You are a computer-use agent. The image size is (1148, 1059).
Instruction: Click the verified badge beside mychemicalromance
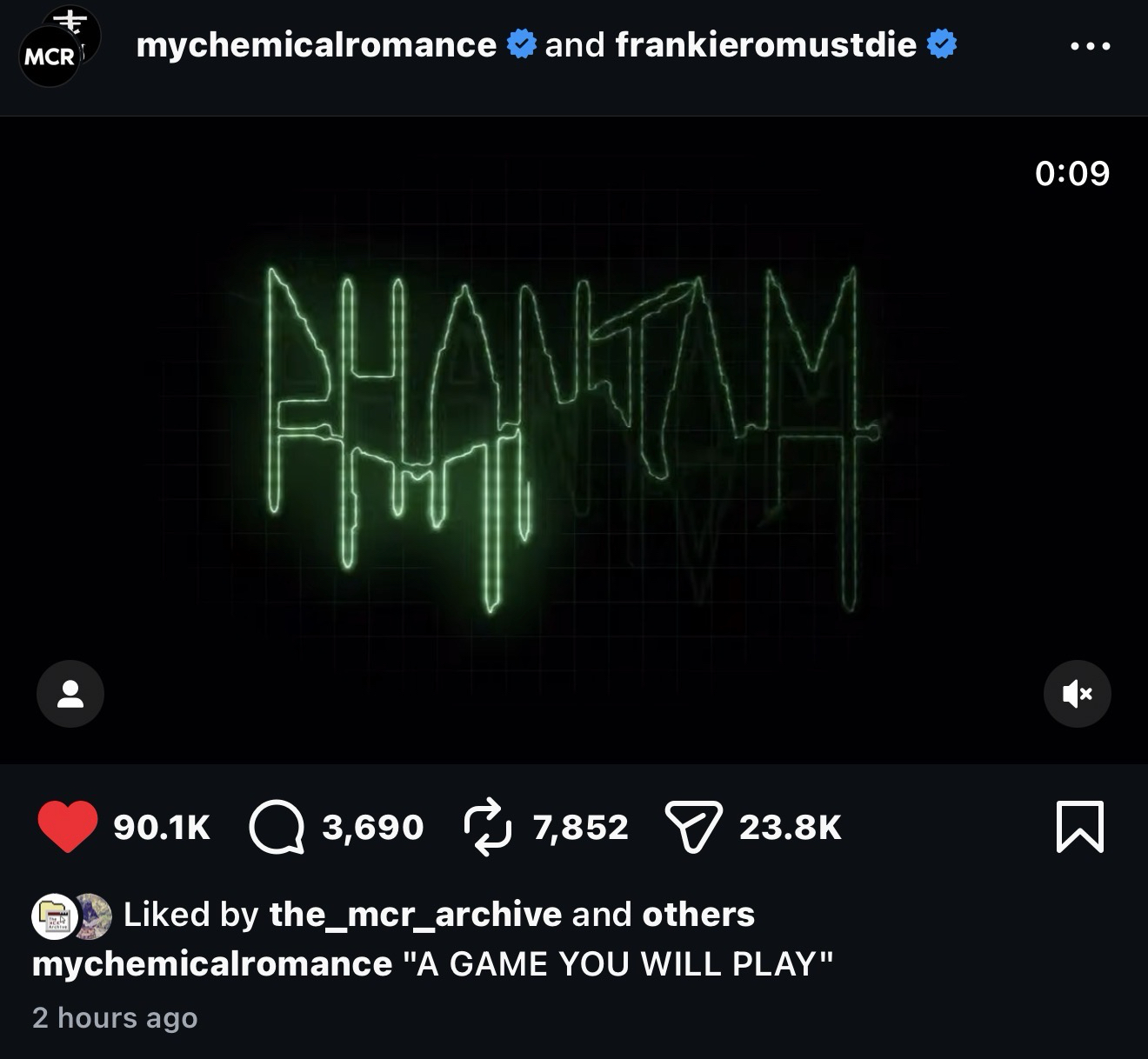coord(520,43)
